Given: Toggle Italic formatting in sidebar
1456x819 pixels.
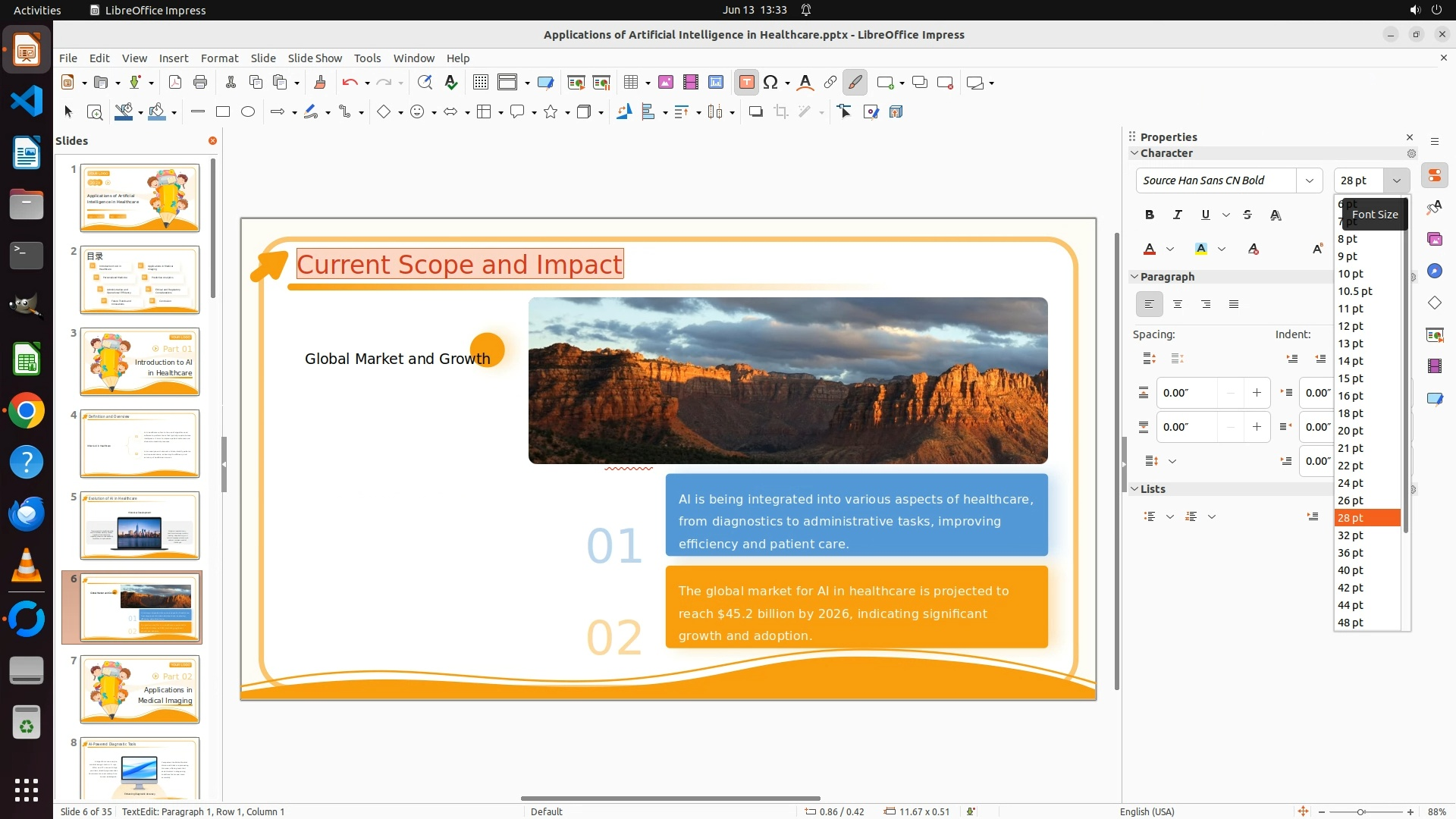Looking at the screenshot, I should click(x=1178, y=215).
